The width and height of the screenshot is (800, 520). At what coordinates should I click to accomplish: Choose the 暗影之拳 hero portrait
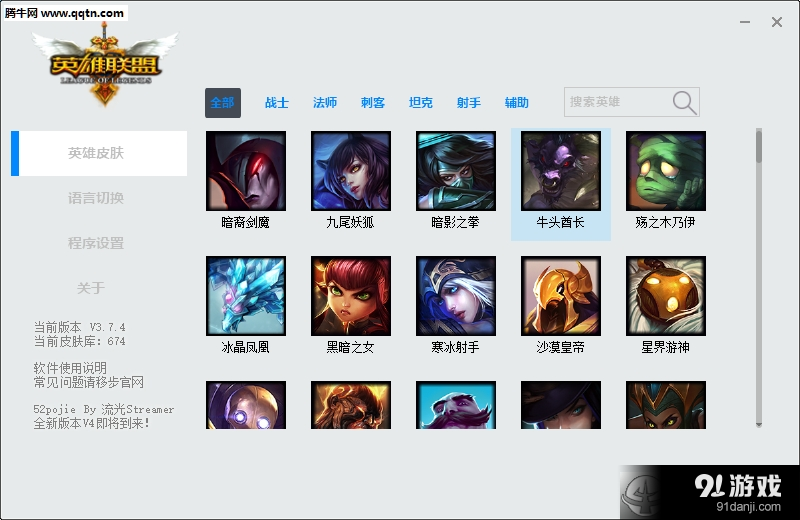[456, 171]
